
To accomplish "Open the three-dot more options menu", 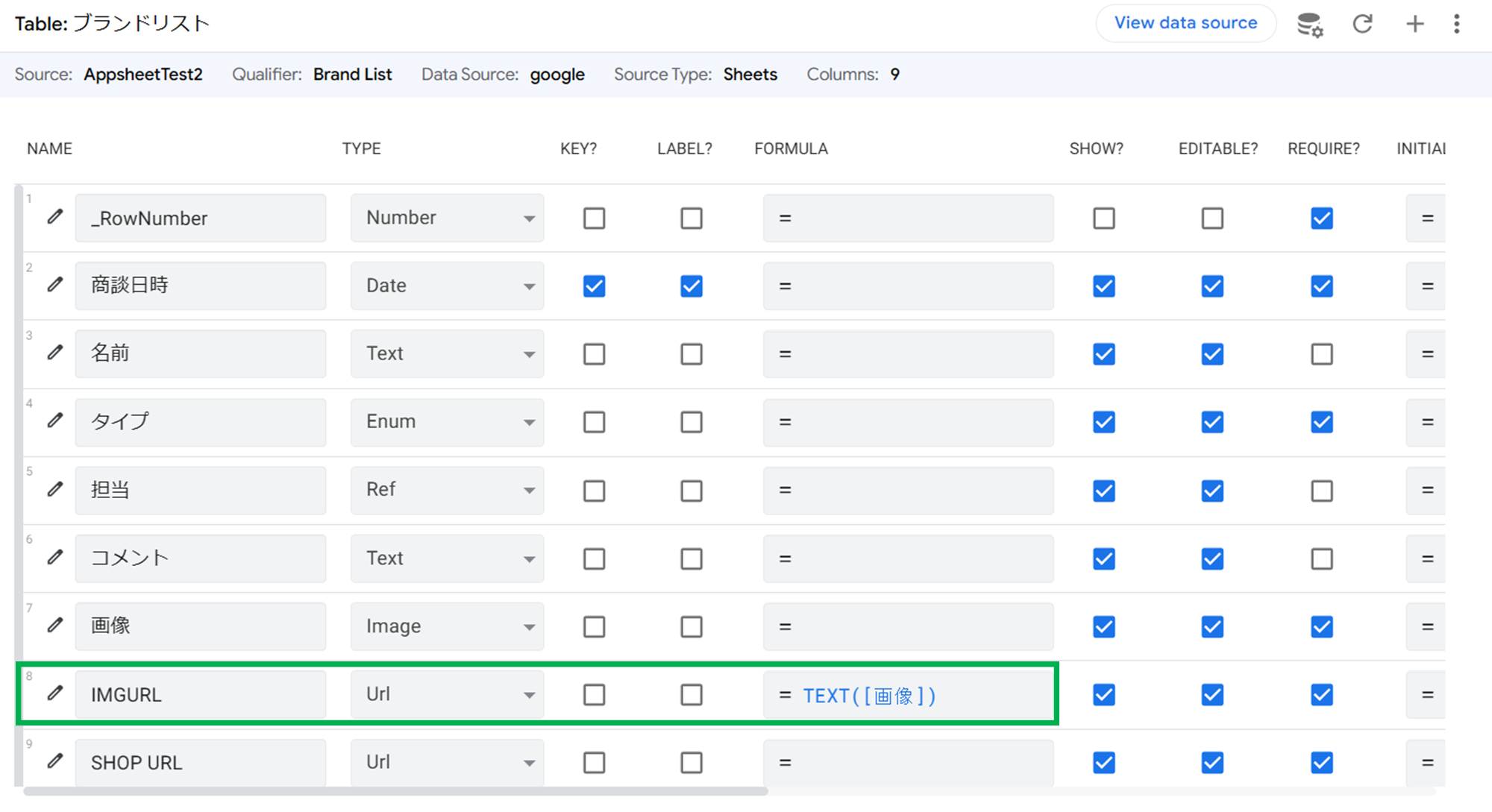I will 1456,24.
